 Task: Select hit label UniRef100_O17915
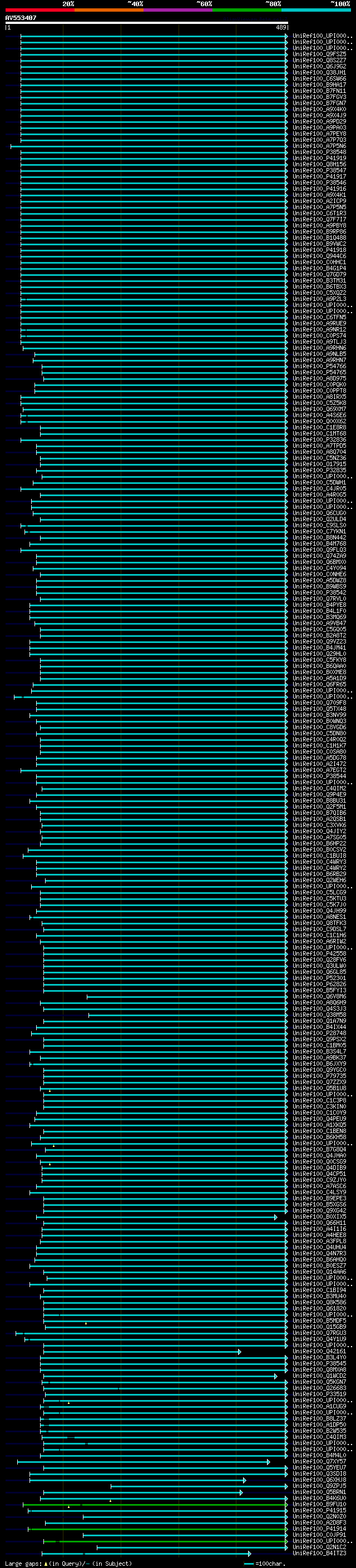tap(319, 464)
